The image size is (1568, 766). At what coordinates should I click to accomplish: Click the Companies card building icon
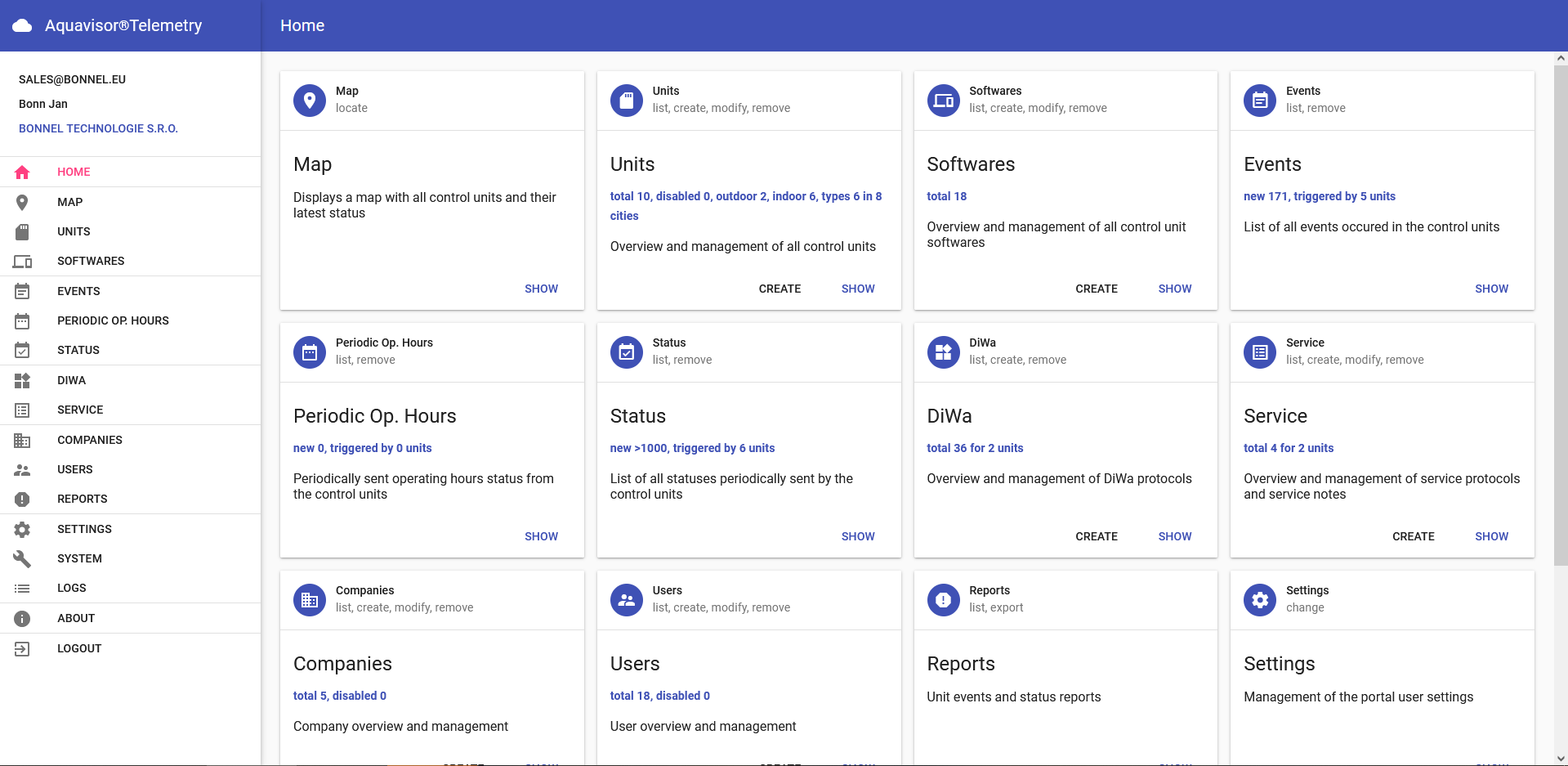point(310,600)
